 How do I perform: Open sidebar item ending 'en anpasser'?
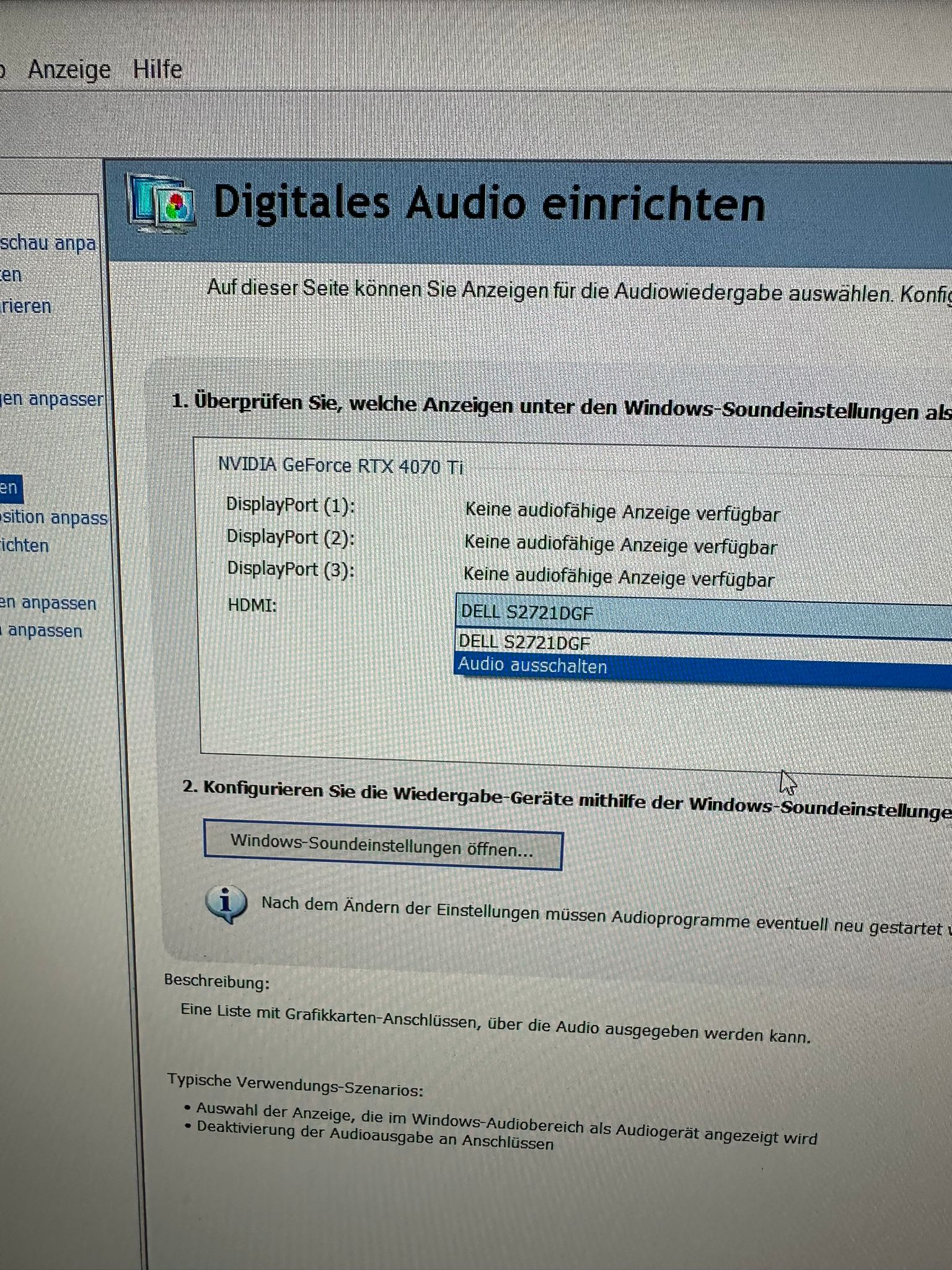click(51, 399)
